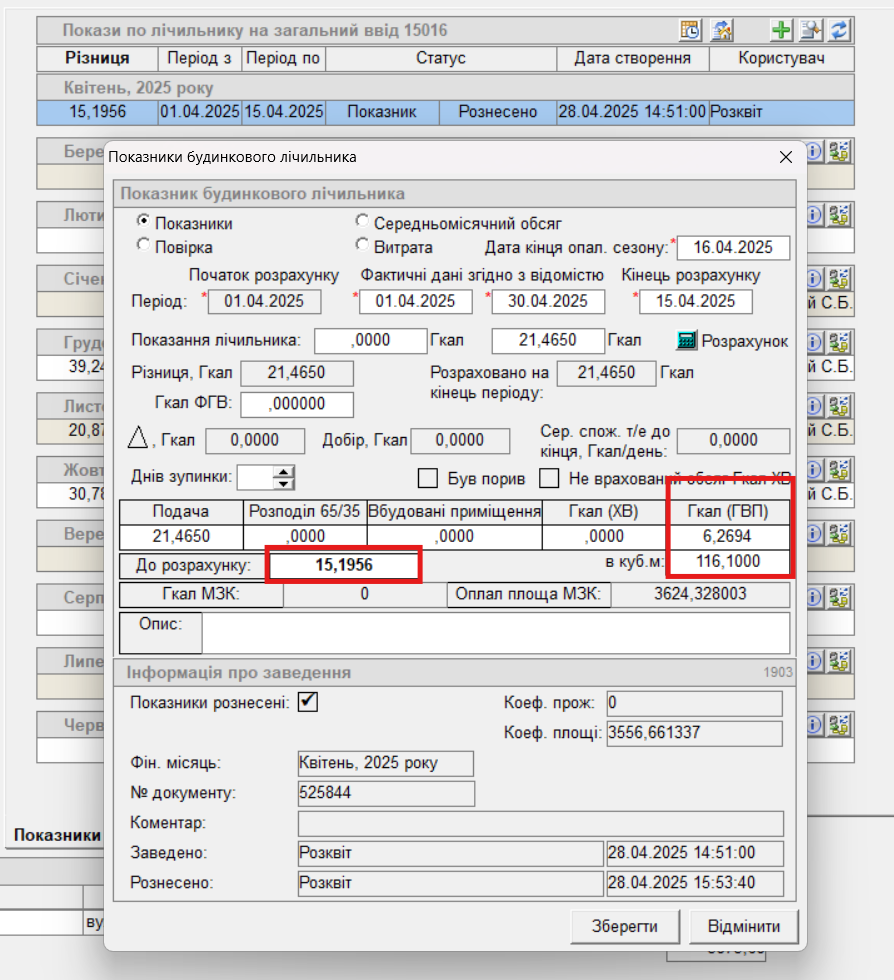Decrease Днів зупинки with down arrow

(284, 484)
